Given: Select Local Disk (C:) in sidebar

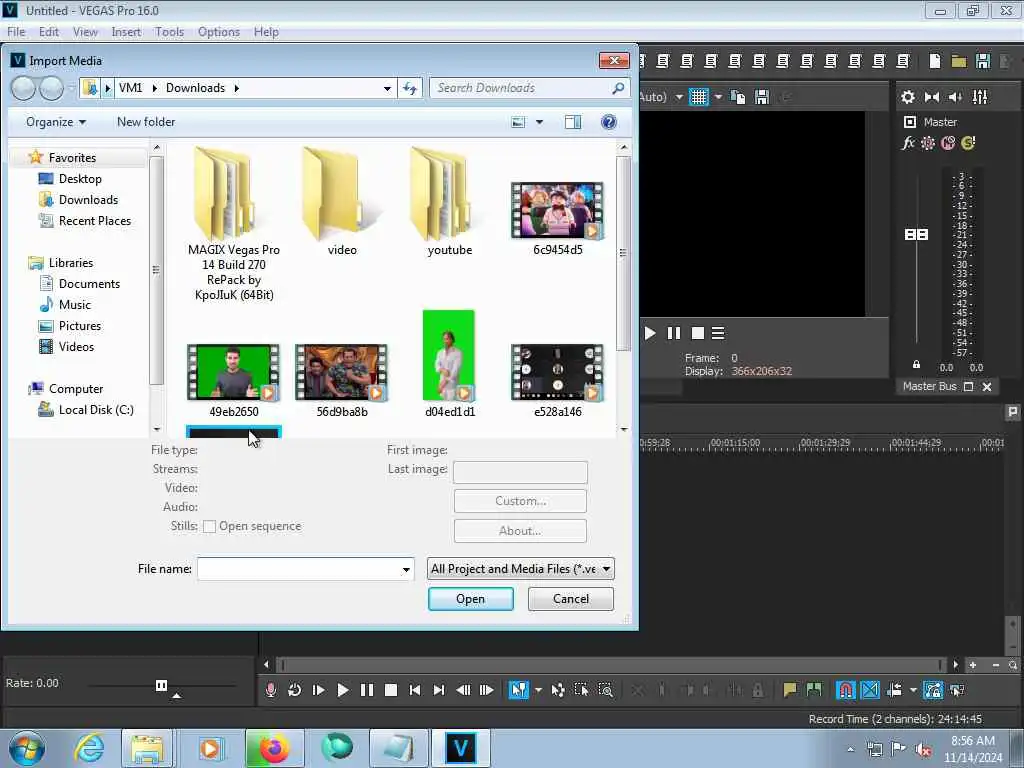Looking at the screenshot, I should 96,410.
